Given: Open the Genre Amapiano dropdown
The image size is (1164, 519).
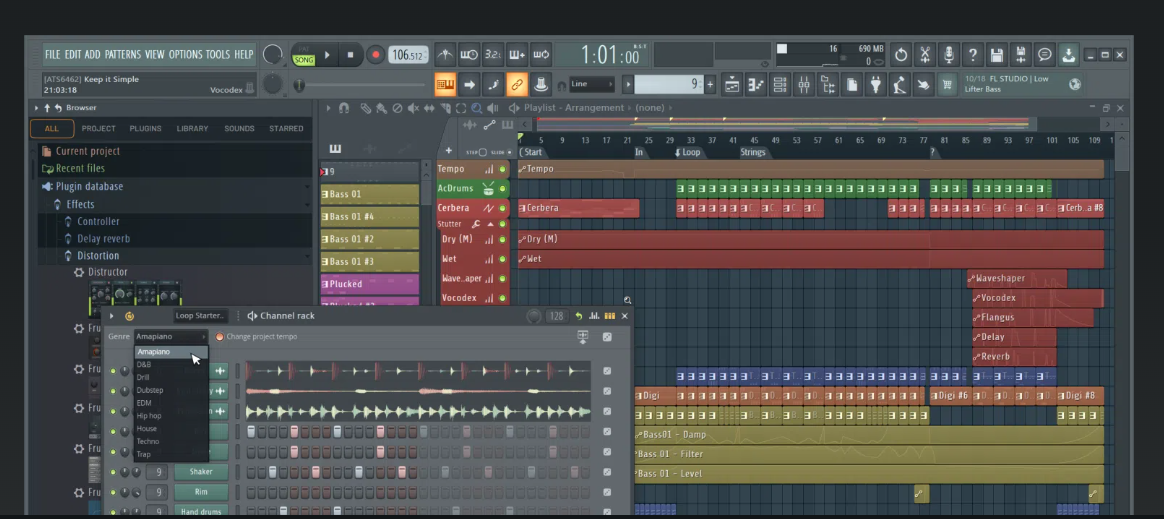Looking at the screenshot, I should pos(171,336).
